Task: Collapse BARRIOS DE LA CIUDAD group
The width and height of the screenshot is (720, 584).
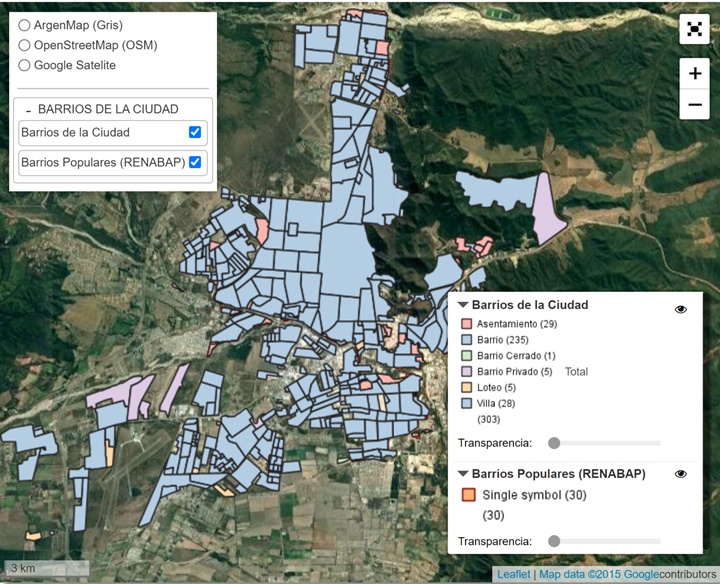Action: [x=28, y=110]
